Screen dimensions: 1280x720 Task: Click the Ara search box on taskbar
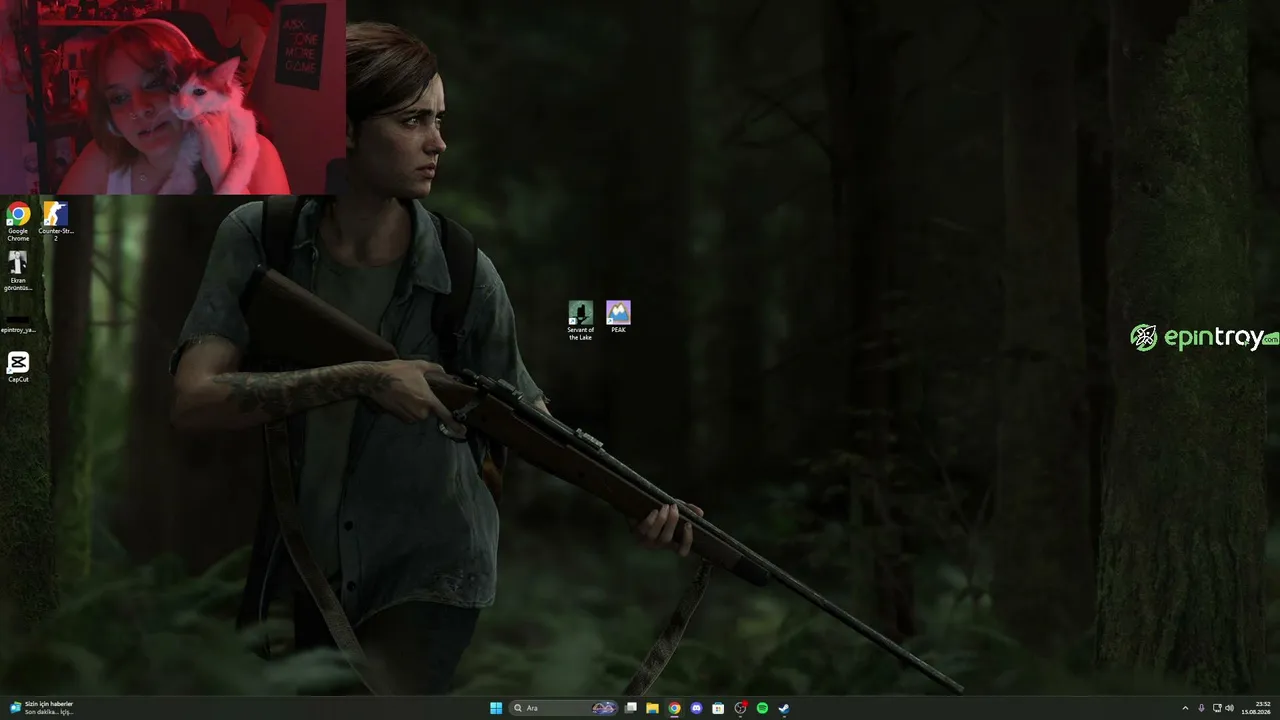tap(564, 708)
